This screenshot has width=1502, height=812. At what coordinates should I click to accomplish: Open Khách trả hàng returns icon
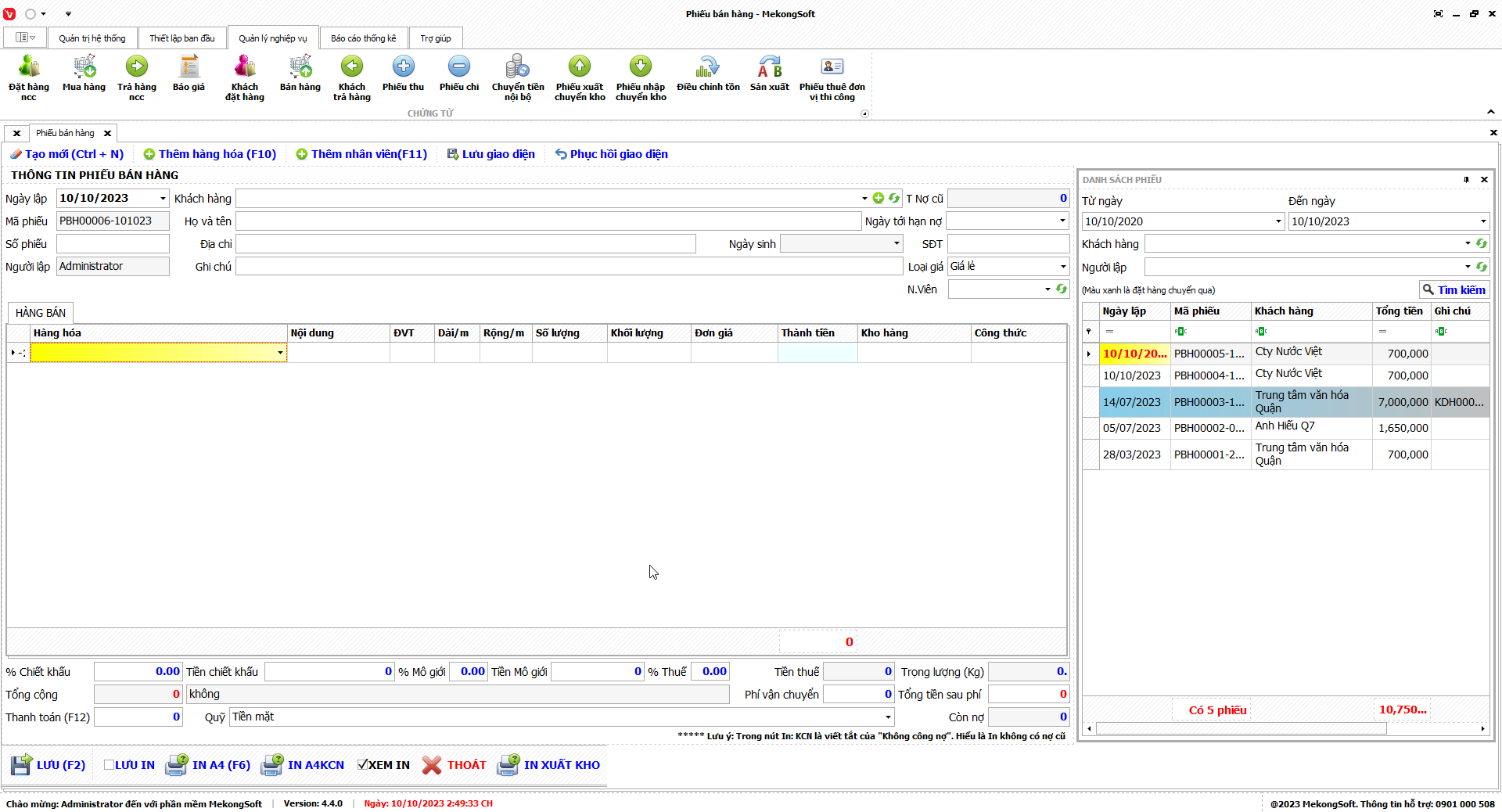point(352,69)
